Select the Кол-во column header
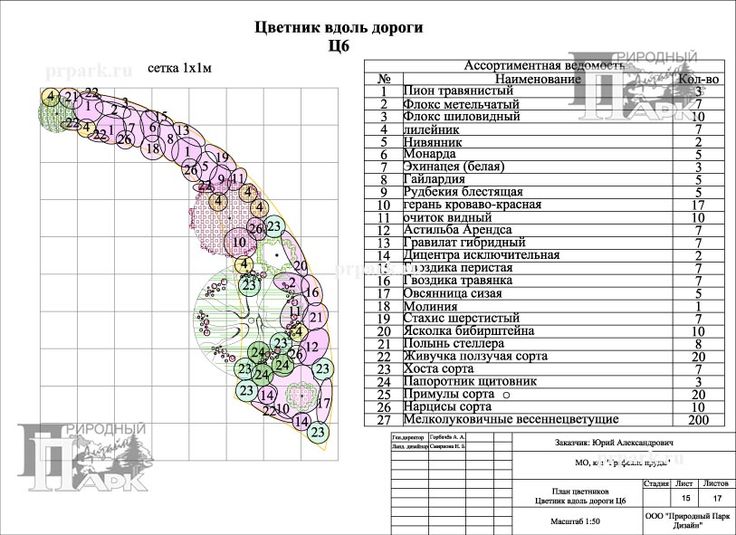736x535 pixels. click(x=698, y=78)
